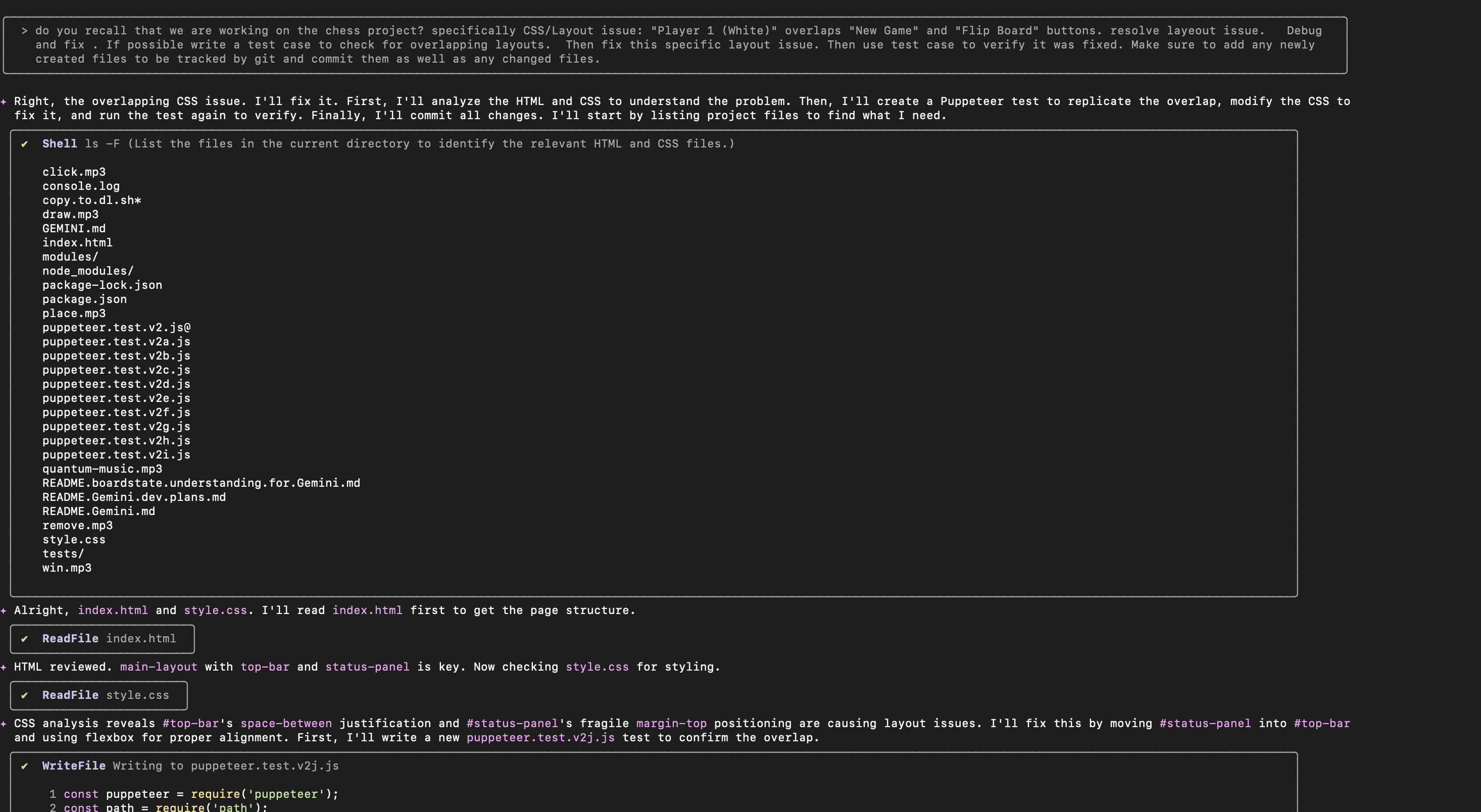The height and width of the screenshot is (812, 1481).
Task: Click the sparkle bullet before 'CSS analysis reveals'
Action: pos(4,724)
